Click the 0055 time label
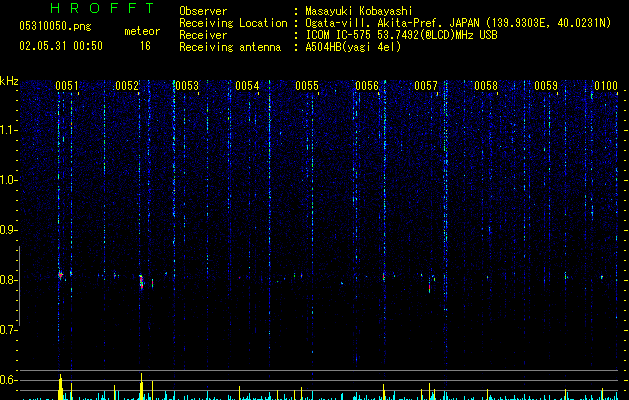 point(307,86)
